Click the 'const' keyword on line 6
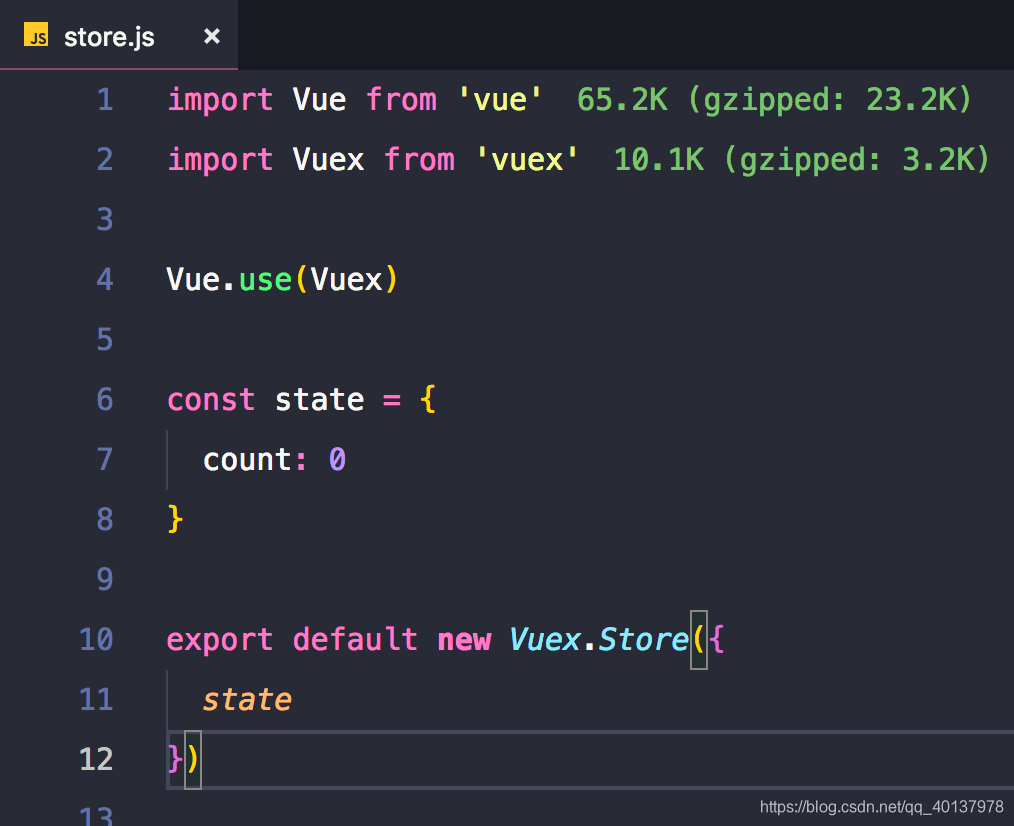This screenshot has width=1014, height=826. 211,400
